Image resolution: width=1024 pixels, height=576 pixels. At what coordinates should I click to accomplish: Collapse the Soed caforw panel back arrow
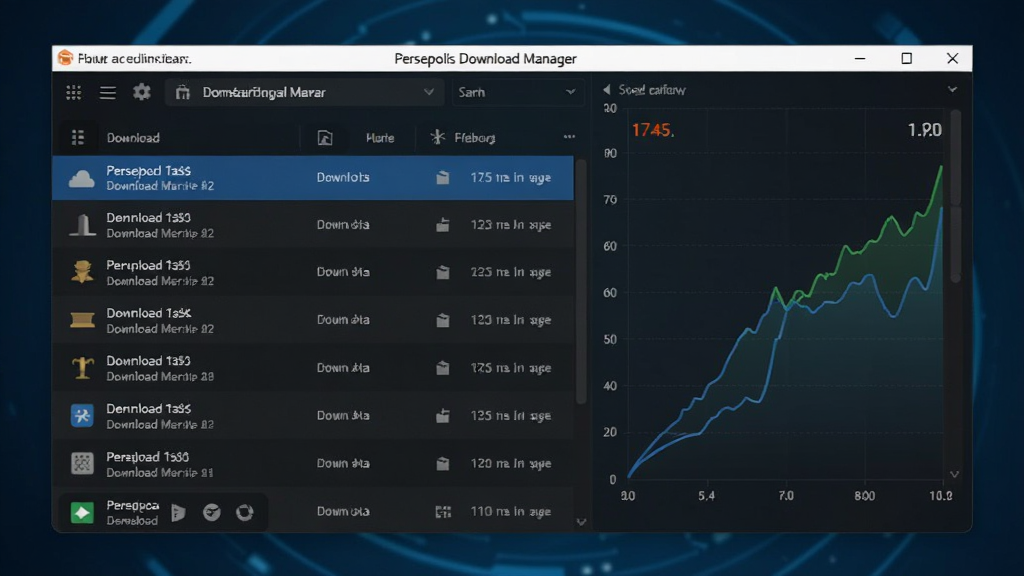(x=607, y=89)
